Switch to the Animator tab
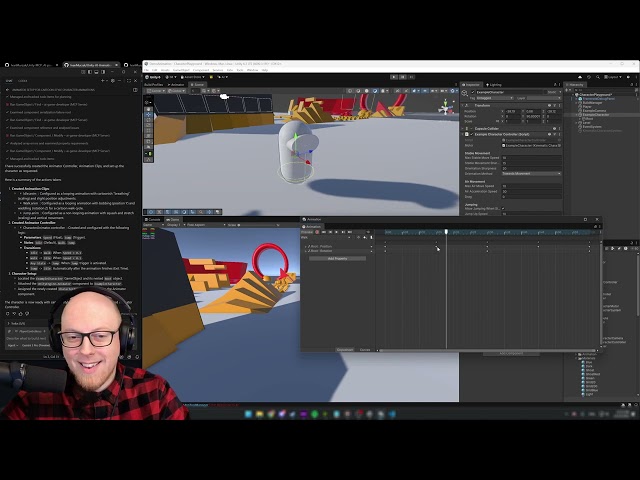This screenshot has height=480, width=640. [x=176, y=84]
